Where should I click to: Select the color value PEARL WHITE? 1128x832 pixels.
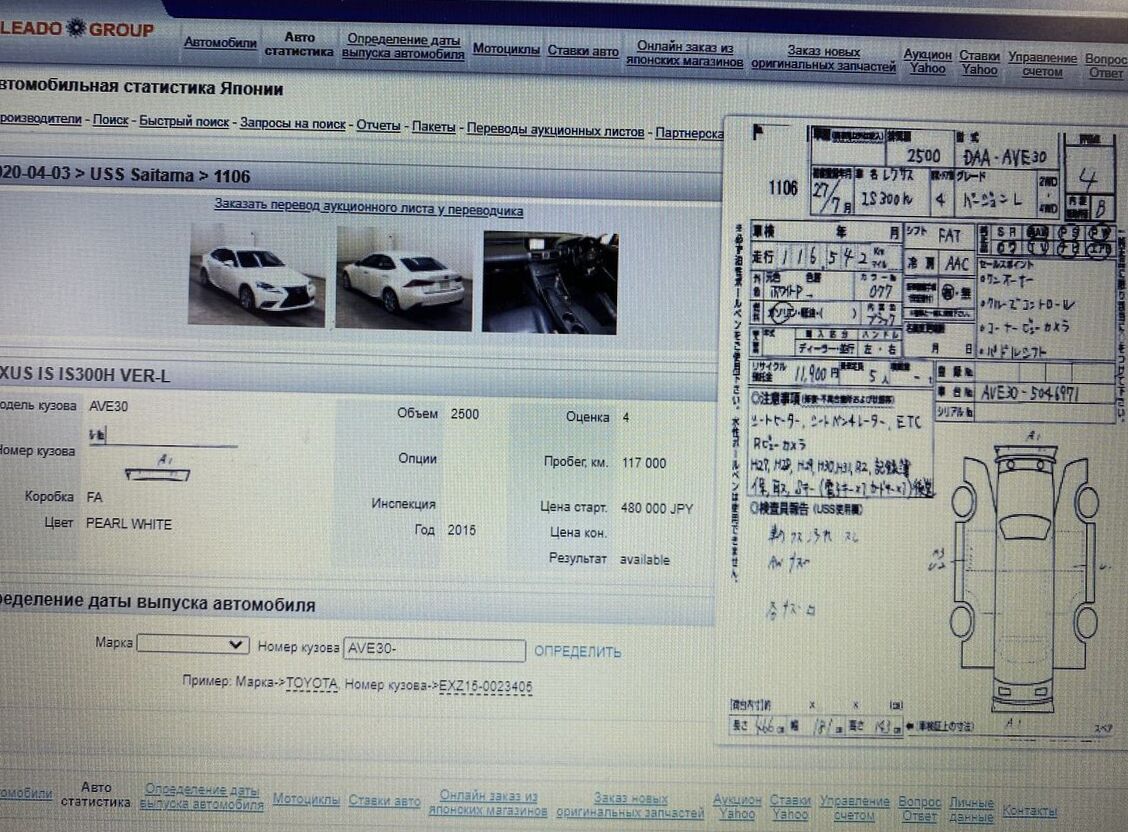point(129,524)
